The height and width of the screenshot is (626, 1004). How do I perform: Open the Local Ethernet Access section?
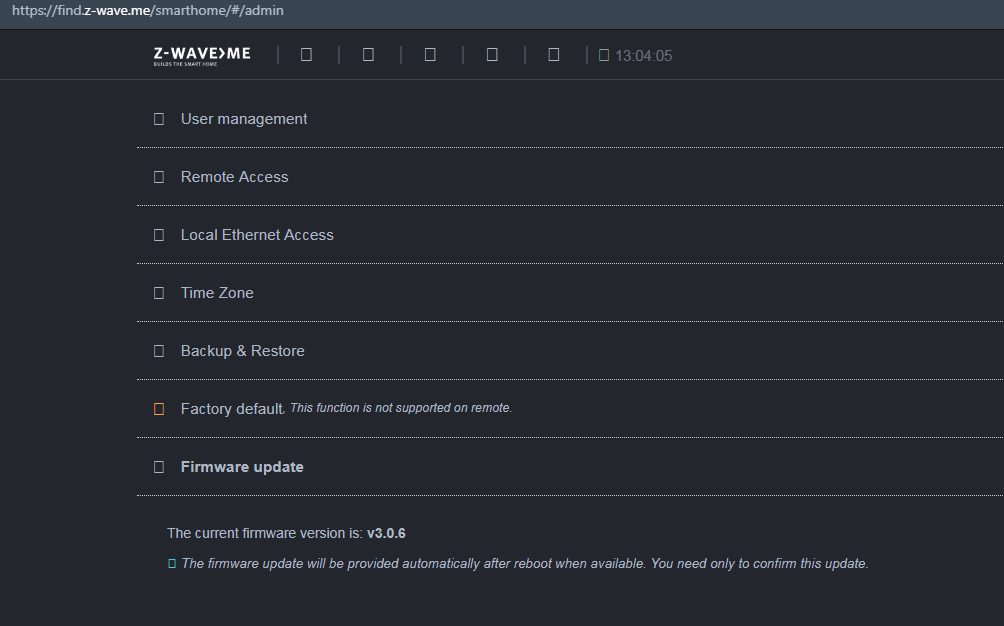point(257,235)
